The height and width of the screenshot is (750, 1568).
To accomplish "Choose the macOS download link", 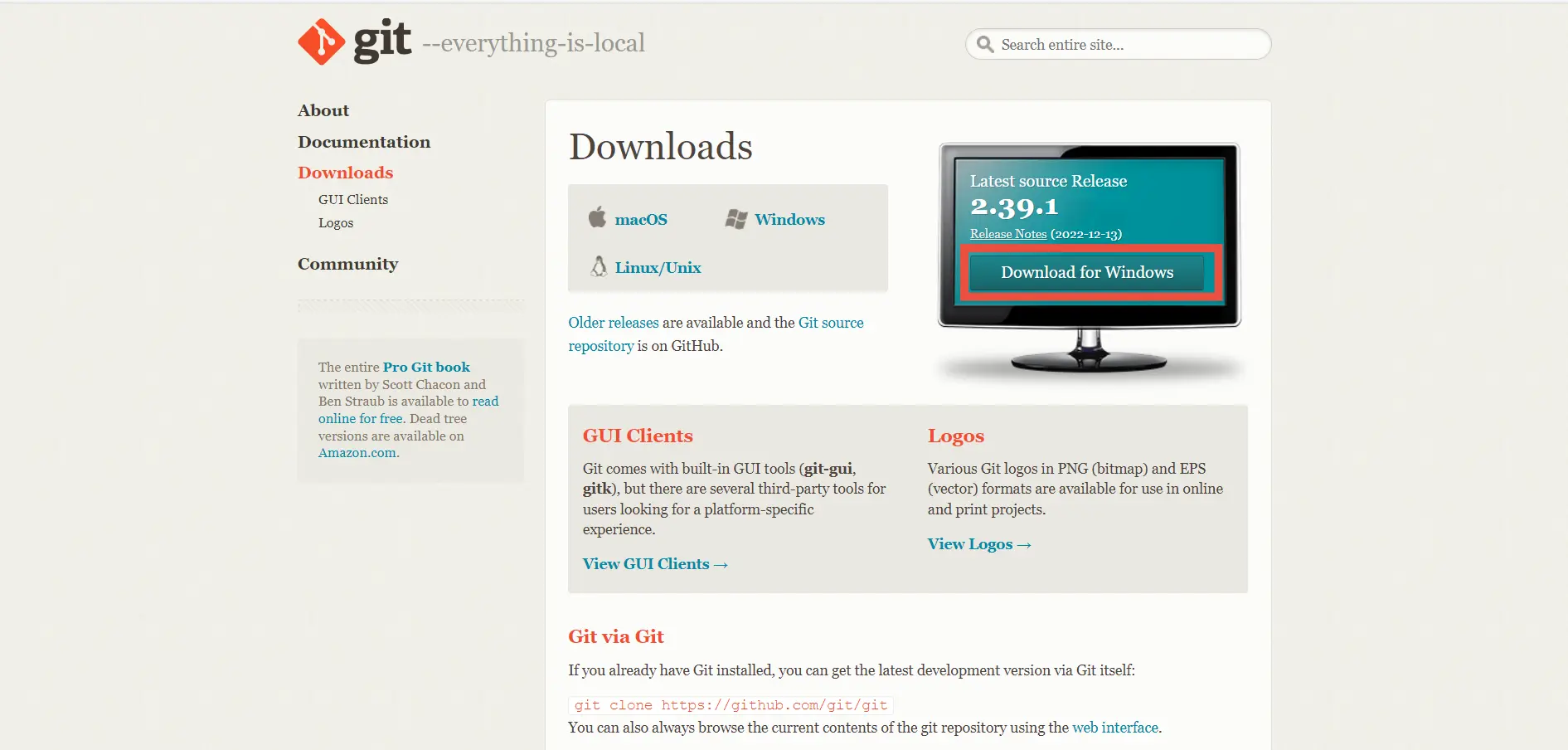I will pyautogui.click(x=641, y=219).
